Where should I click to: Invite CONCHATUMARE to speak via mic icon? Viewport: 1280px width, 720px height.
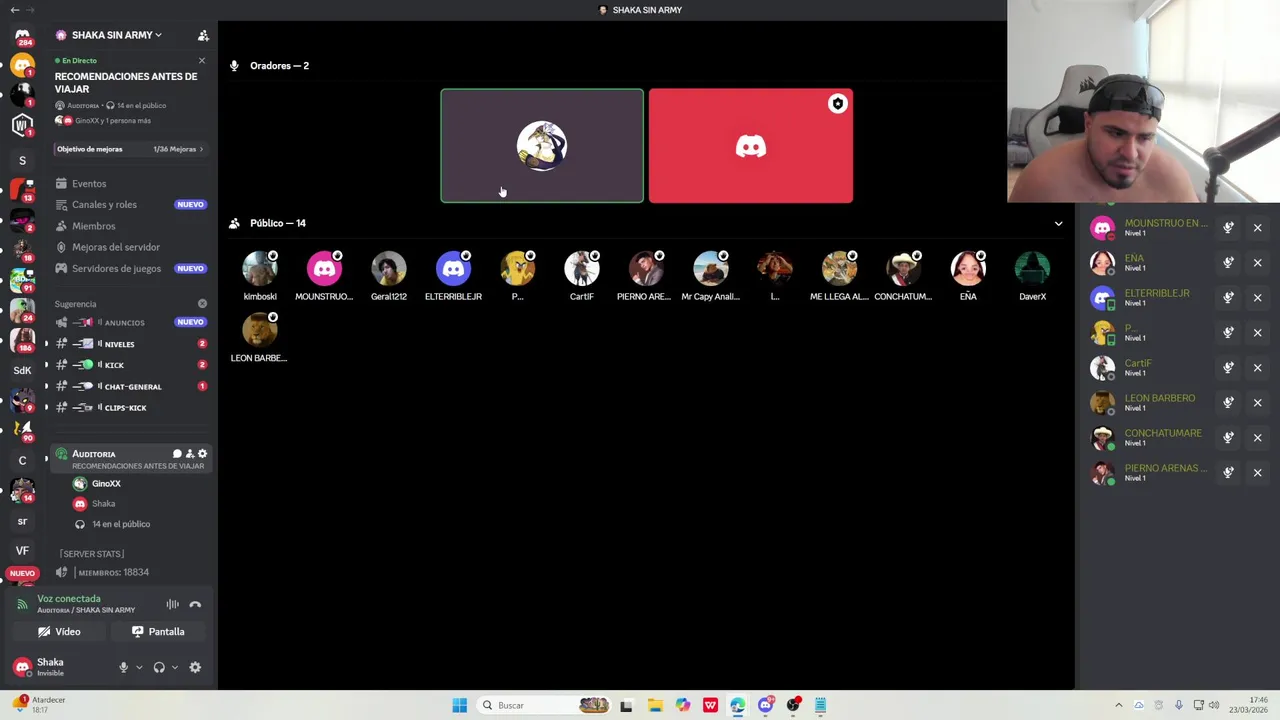(1228, 438)
